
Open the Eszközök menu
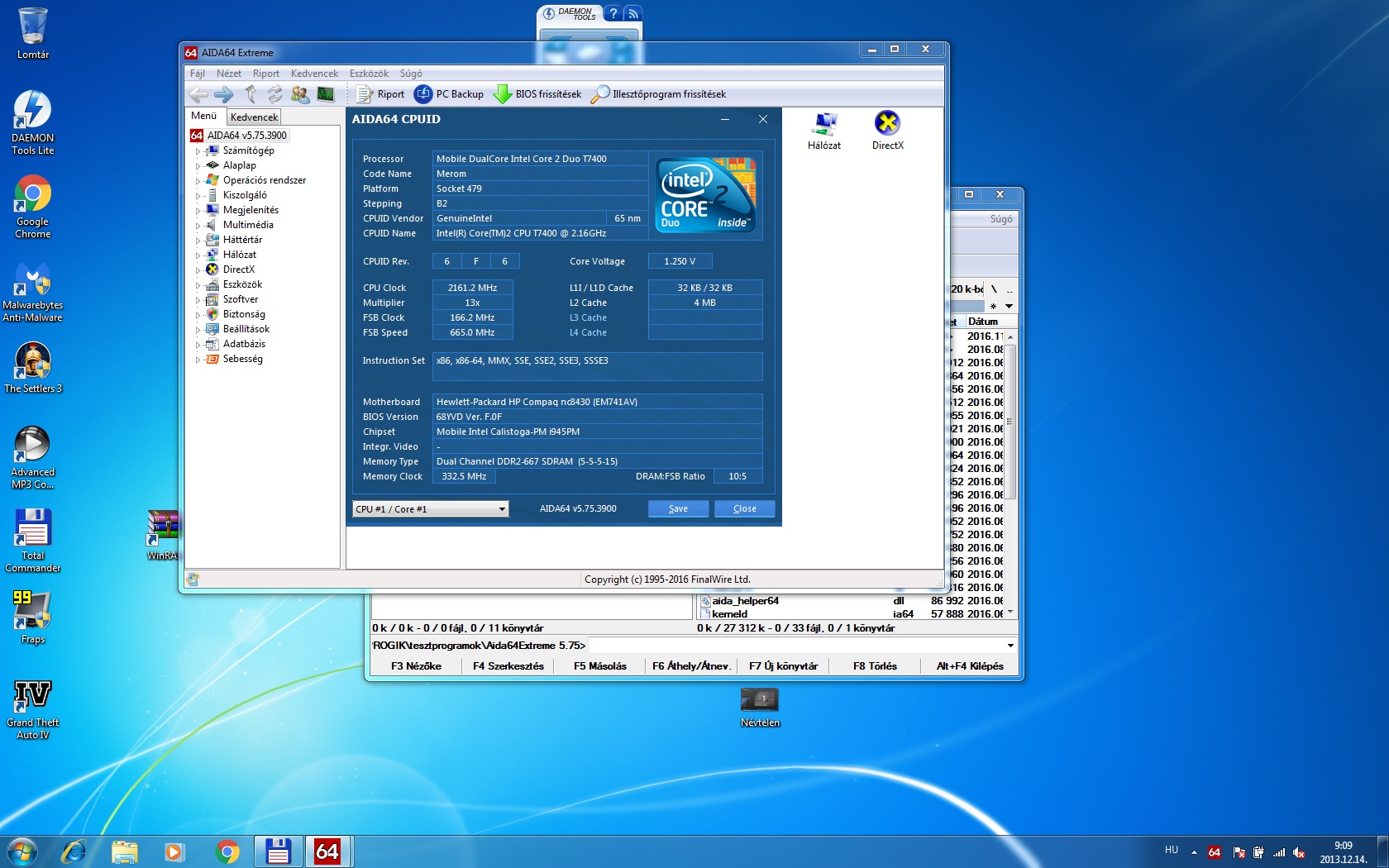369,74
